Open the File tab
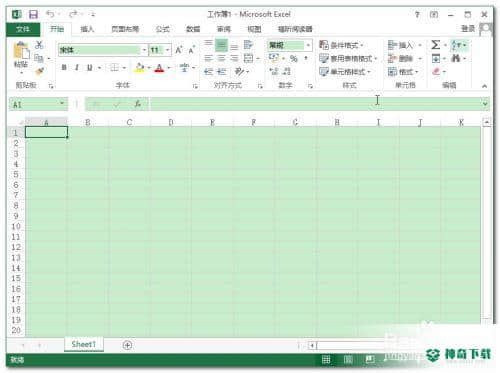 tap(23, 29)
